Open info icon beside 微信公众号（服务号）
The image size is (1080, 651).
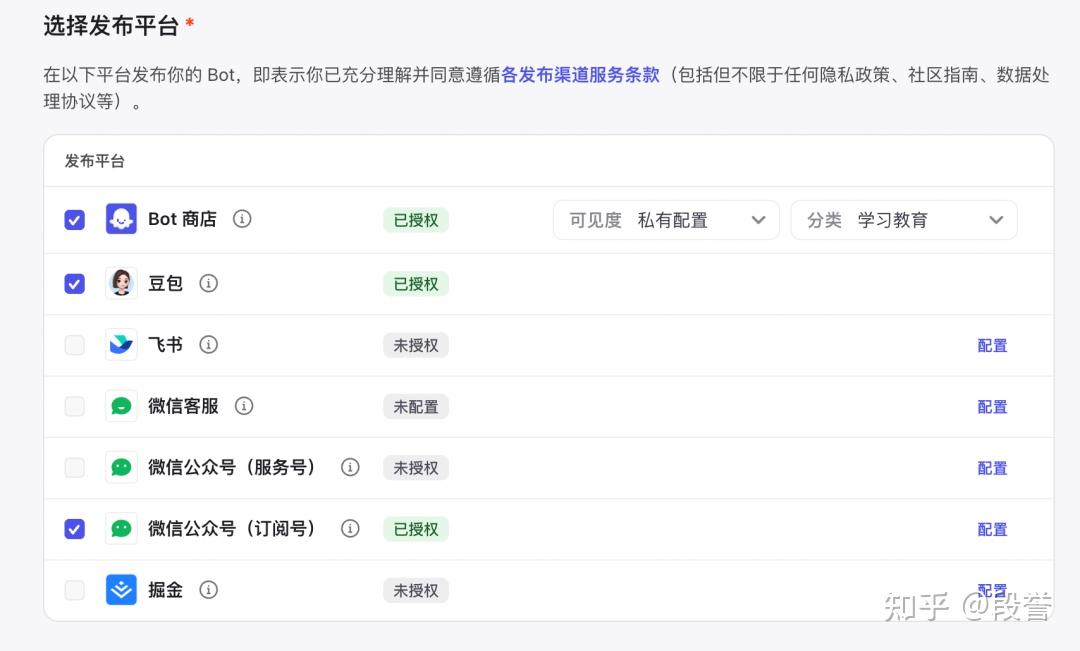coord(351,467)
